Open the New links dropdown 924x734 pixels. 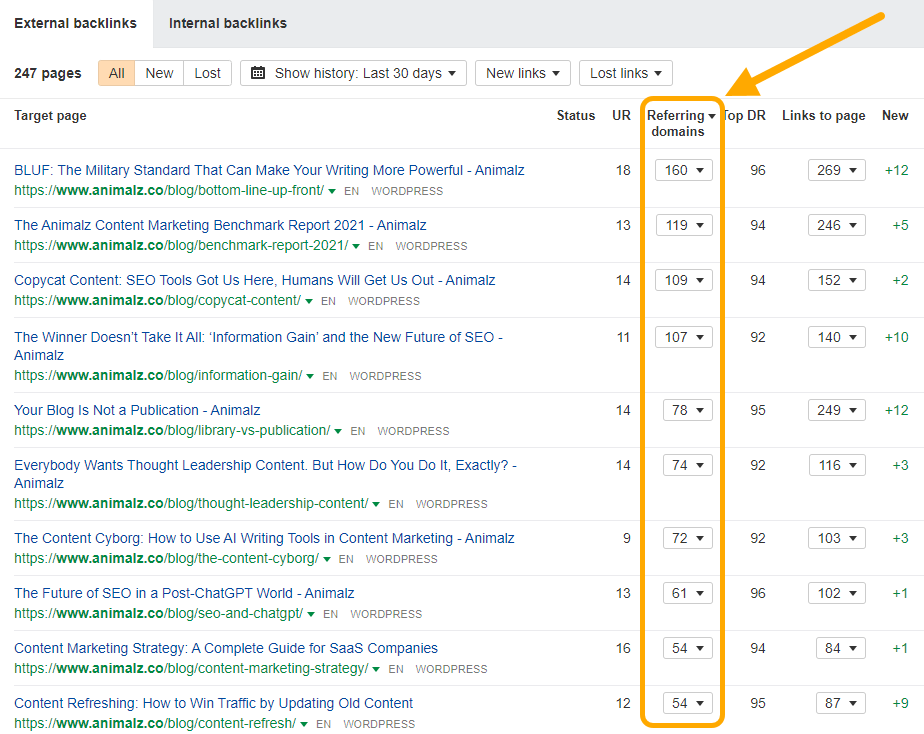(x=522, y=72)
